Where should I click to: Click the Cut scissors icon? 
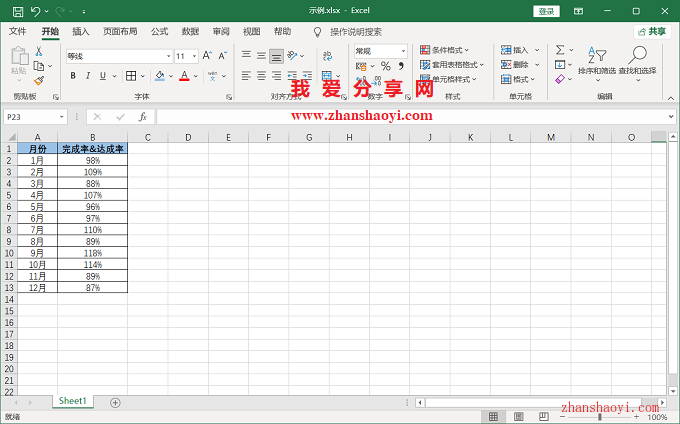pos(39,51)
